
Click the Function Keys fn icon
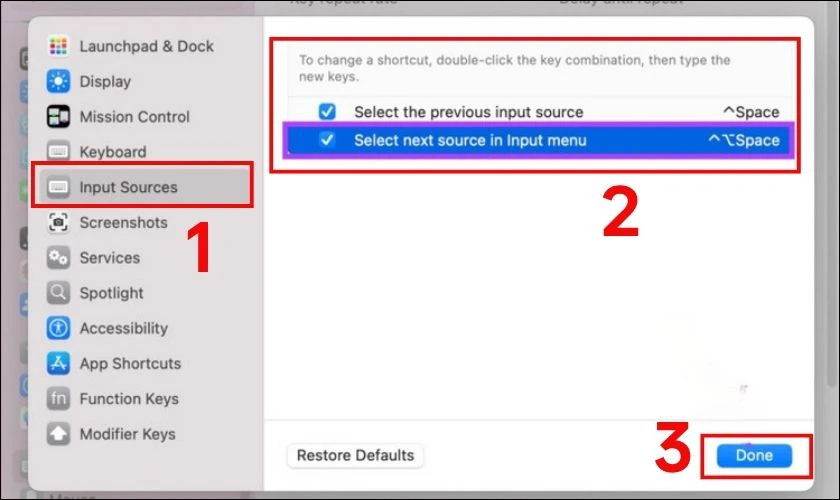(58, 399)
